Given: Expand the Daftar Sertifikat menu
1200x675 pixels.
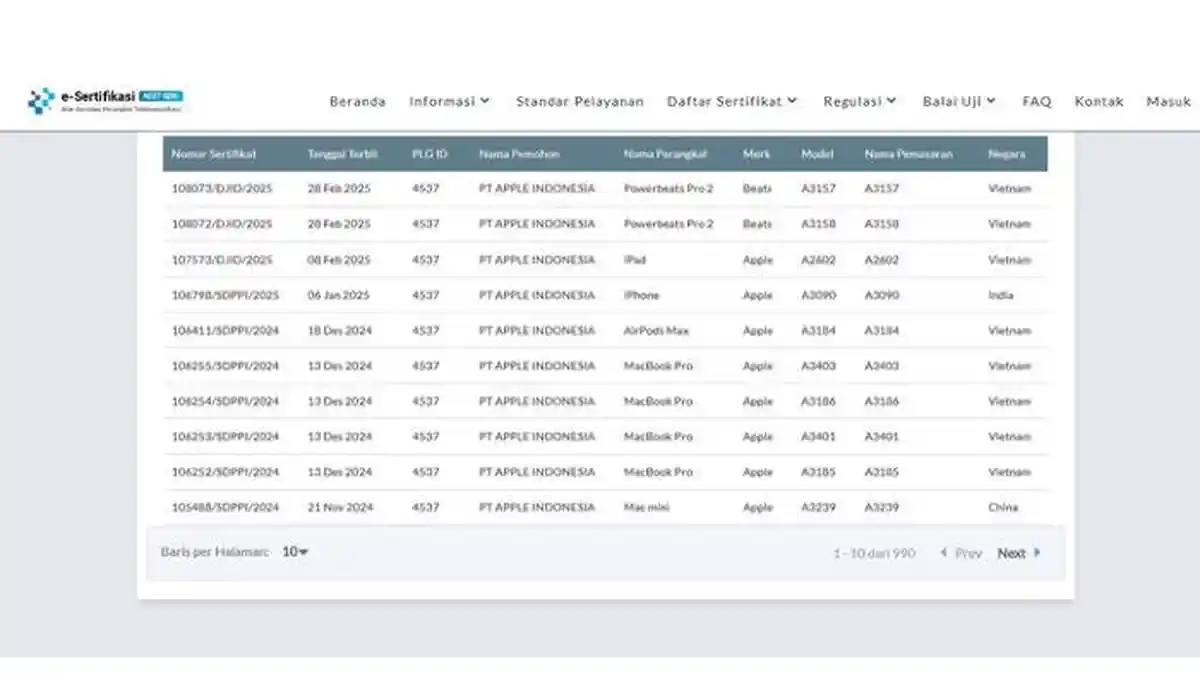Looking at the screenshot, I should [732, 101].
